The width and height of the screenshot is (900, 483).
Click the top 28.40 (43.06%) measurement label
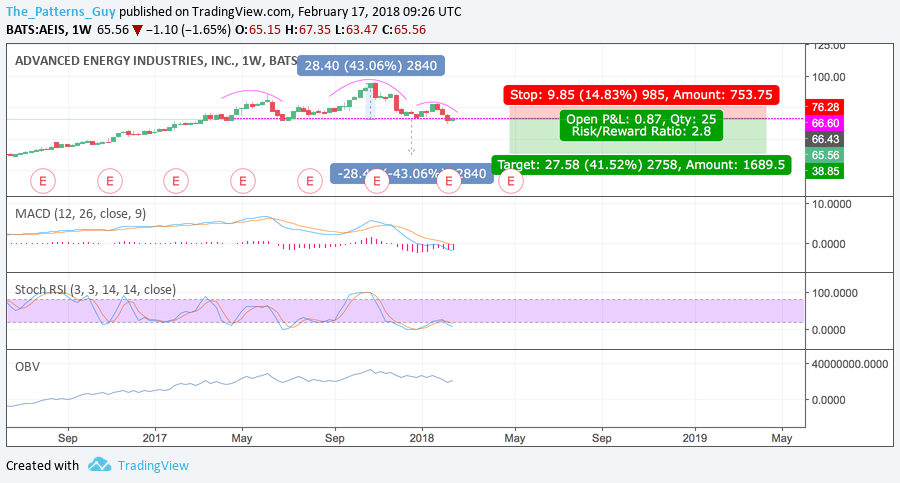(x=371, y=65)
